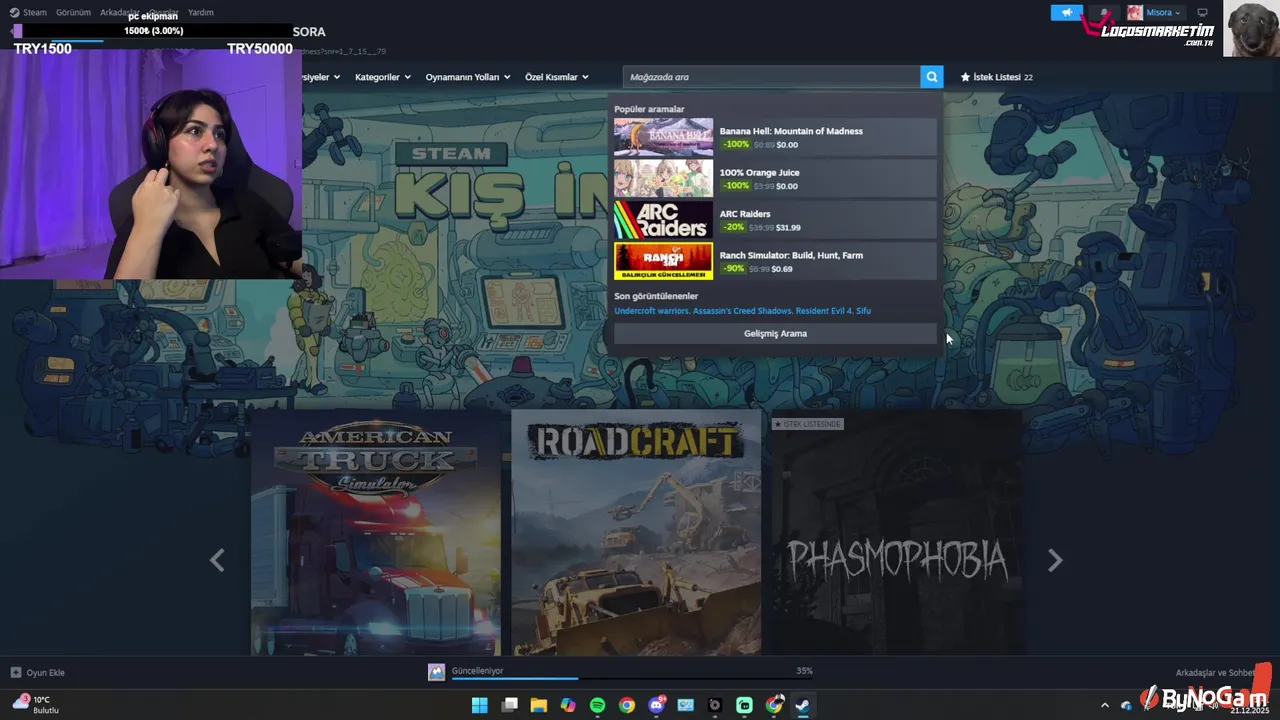Click the magnifier search button
The image size is (1280, 720).
[931, 77]
